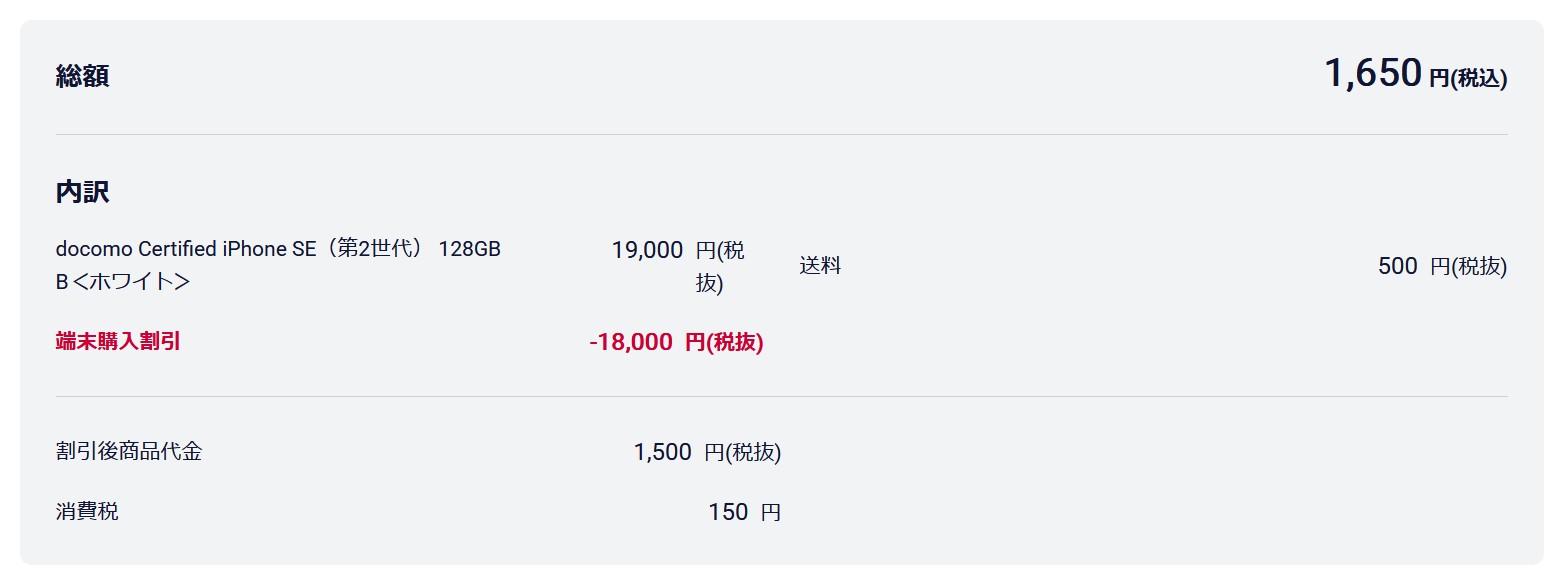This screenshot has height=581, width=1567.
Task: Click the 19,000 device price
Action: tap(647, 250)
